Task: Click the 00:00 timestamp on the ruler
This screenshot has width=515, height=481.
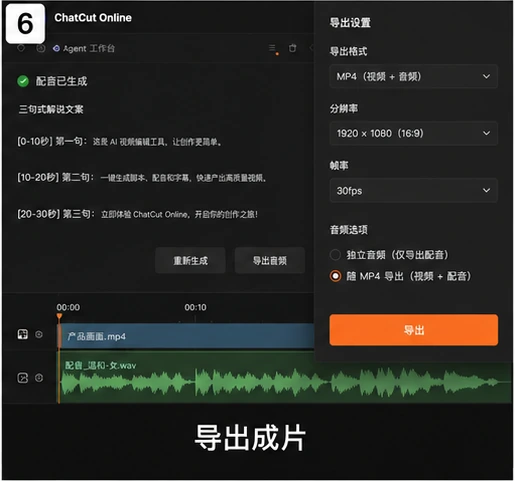Action: pyautogui.click(x=68, y=307)
